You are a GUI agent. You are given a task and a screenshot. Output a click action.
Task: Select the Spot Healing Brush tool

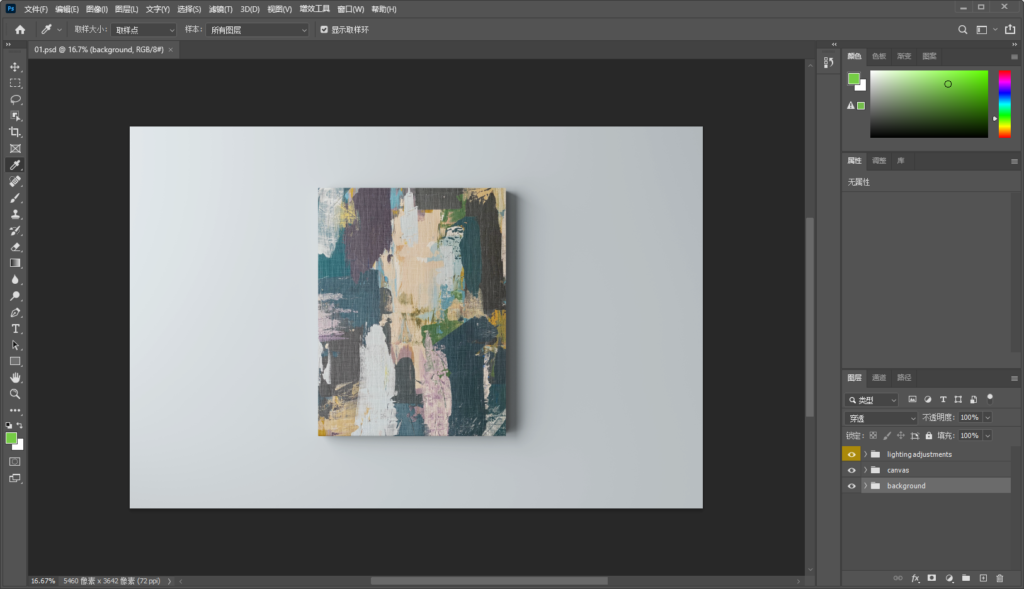pyautogui.click(x=15, y=182)
